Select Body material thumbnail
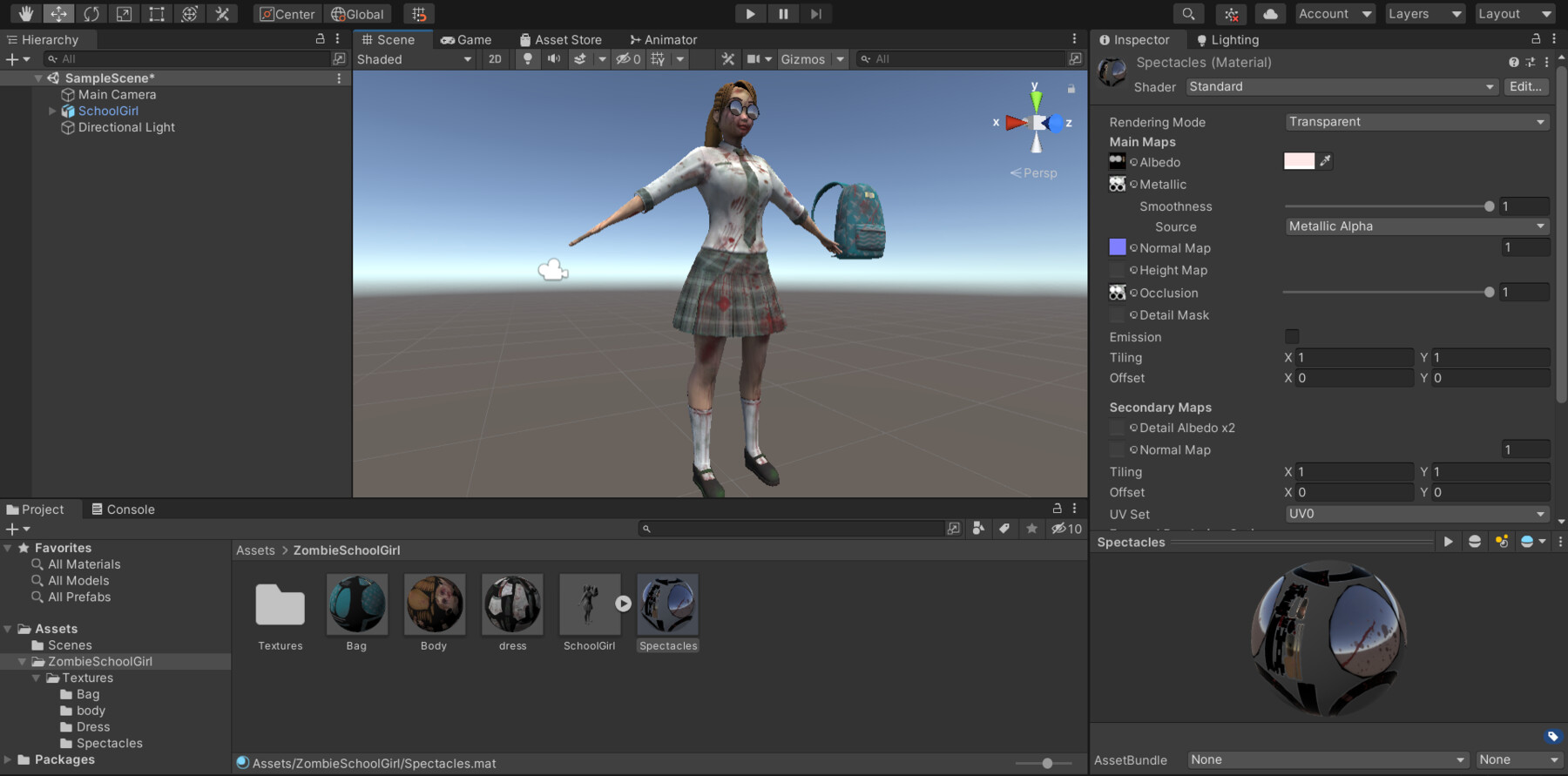Viewport: 1568px width, 776px height. click(435, 604)
